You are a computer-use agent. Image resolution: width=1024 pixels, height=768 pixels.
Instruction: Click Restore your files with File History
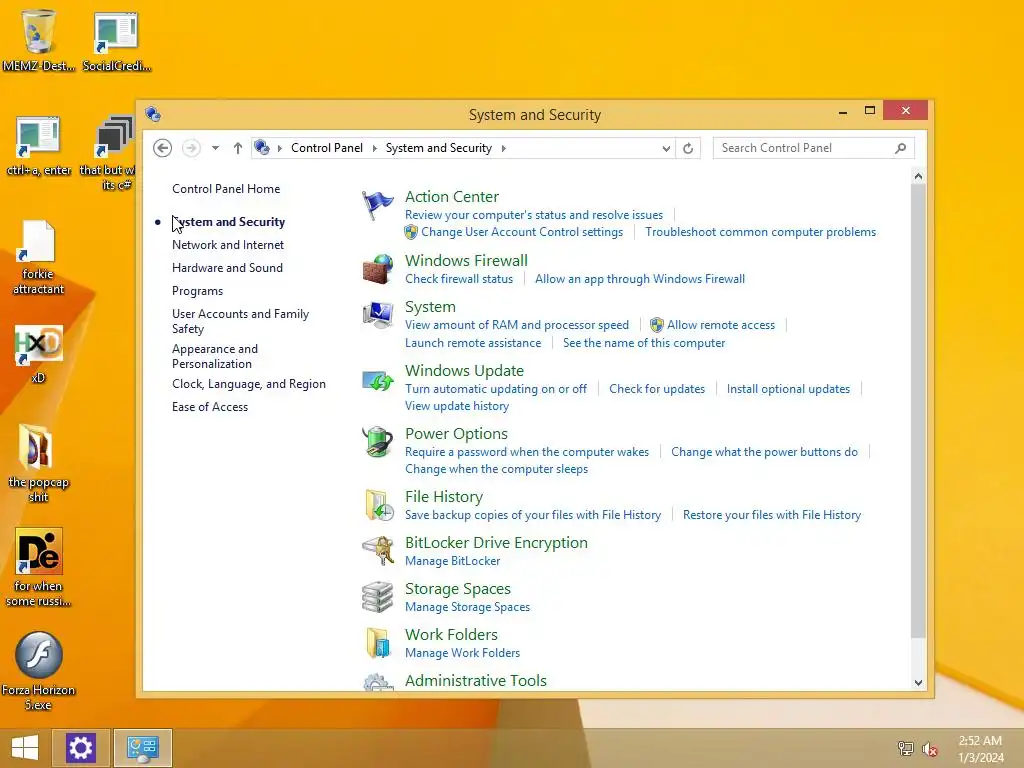click(x=771, y=515)
